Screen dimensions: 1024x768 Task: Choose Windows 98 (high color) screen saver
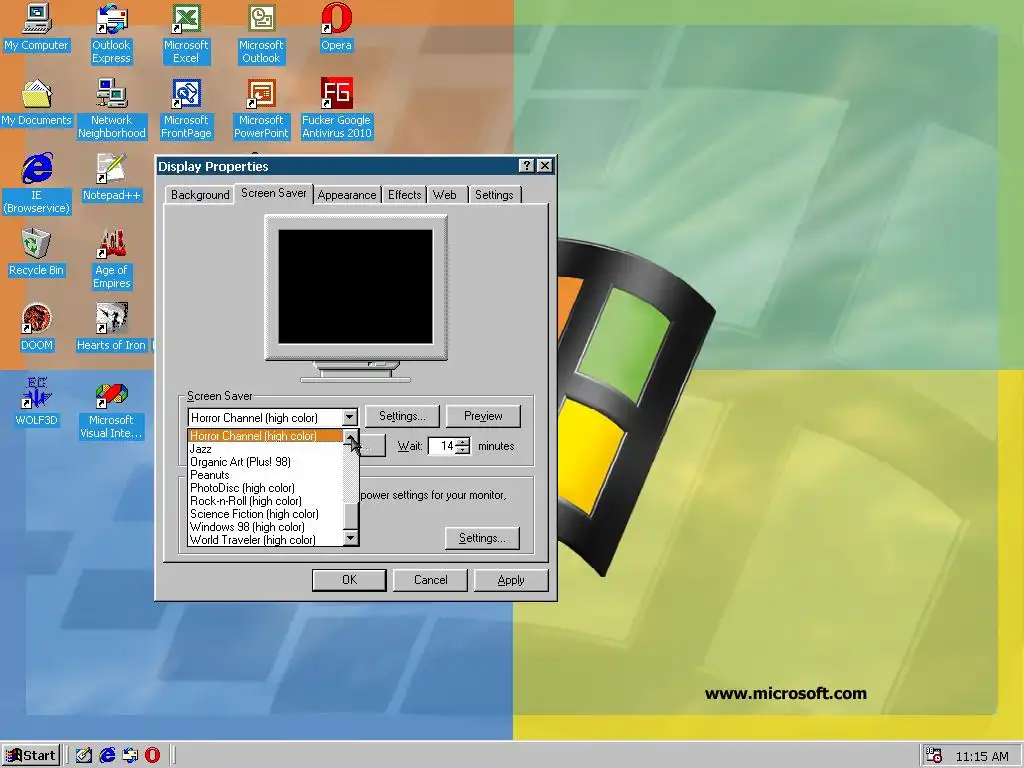(265, 527)
